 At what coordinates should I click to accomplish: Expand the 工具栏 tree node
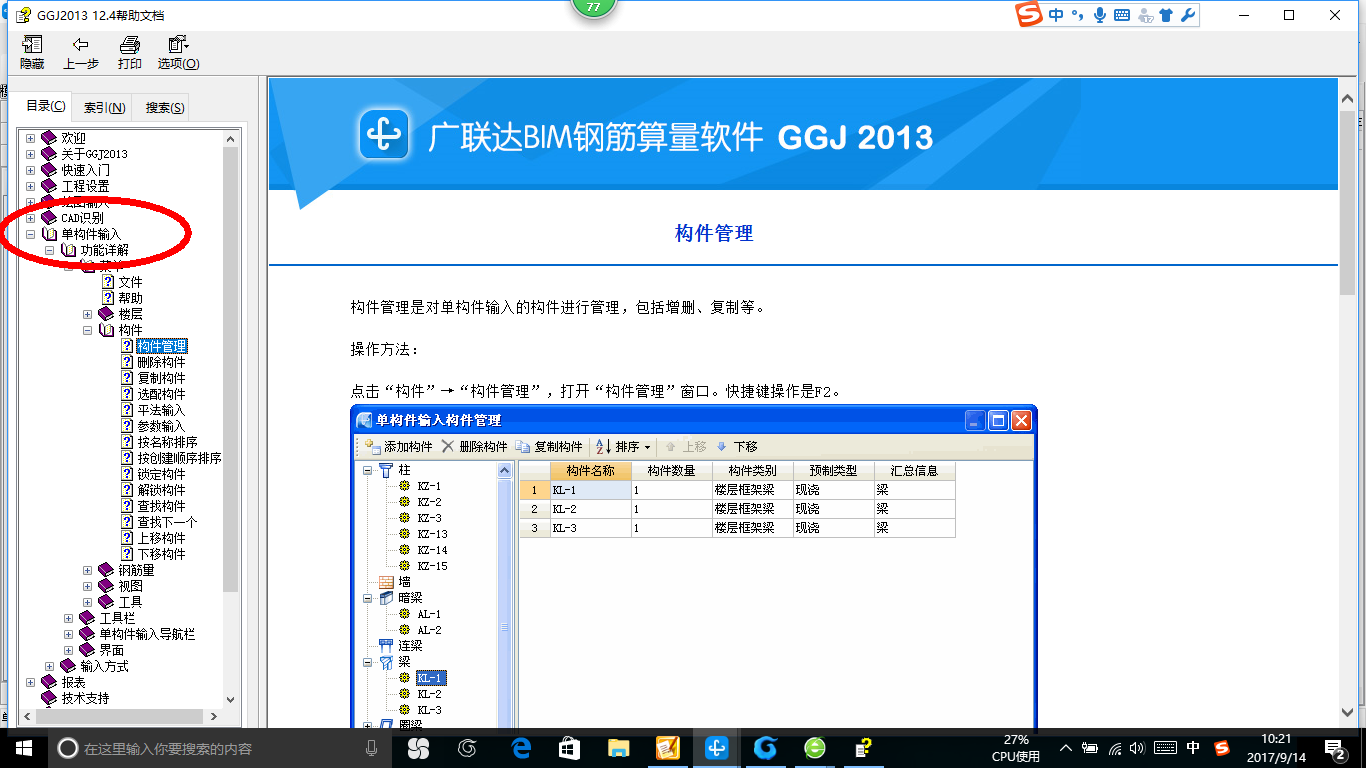click(68, 618)
